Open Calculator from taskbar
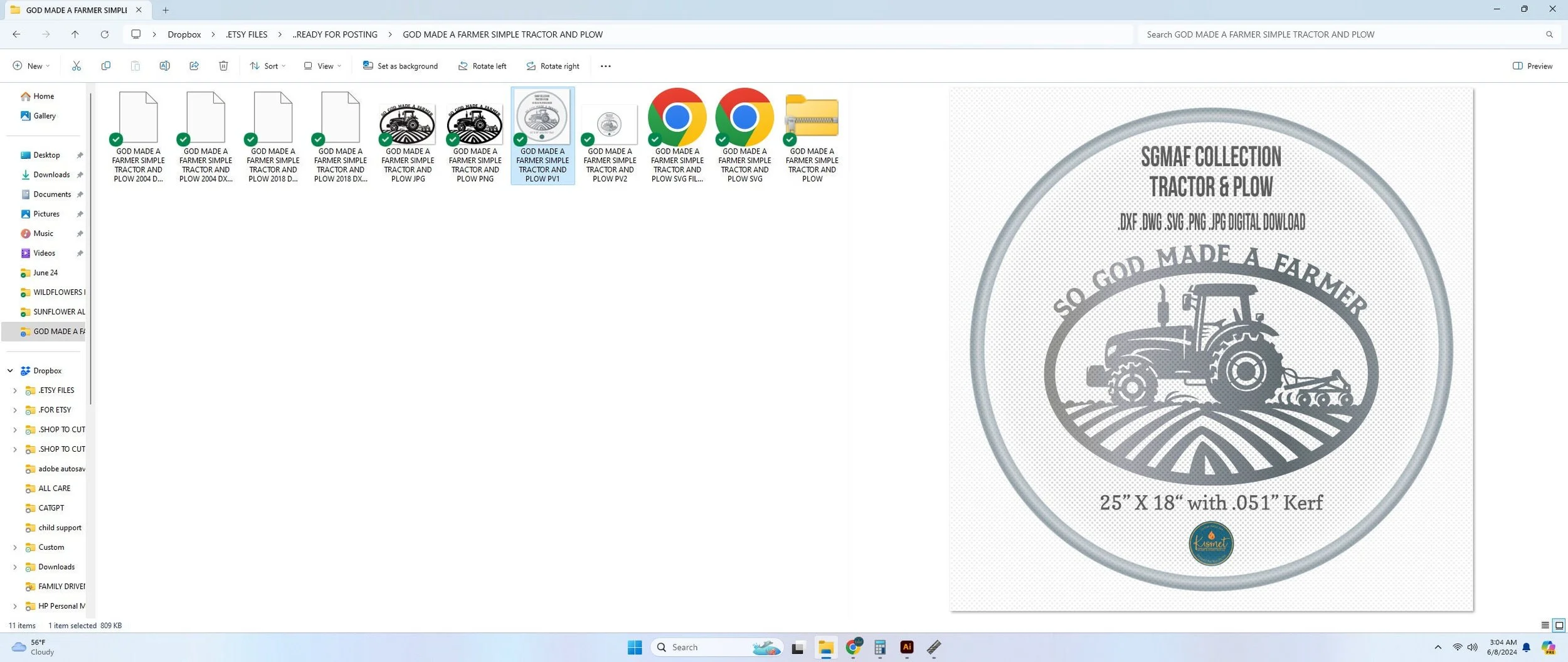Screen dimensions: 1568x662 (880, 647)
